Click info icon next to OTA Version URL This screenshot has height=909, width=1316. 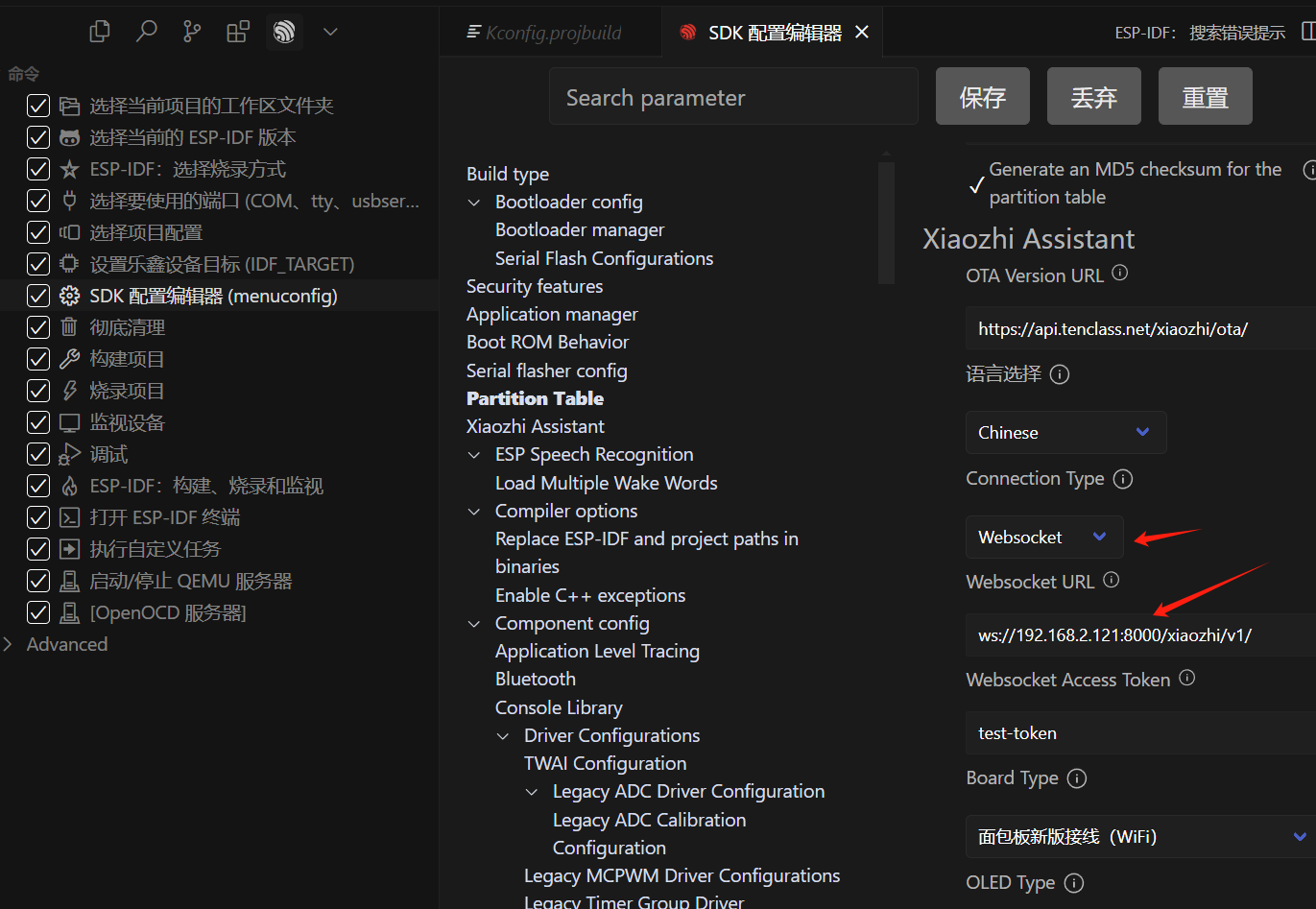[x=1119, y=274]
